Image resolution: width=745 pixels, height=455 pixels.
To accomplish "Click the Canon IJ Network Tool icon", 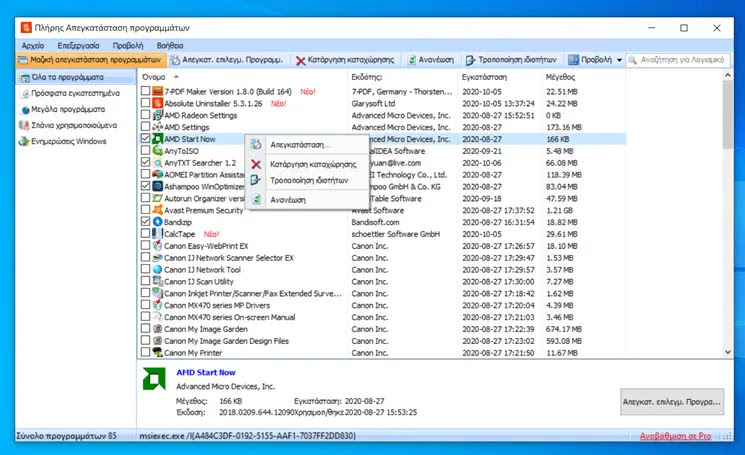I will (x=158, y=269).
